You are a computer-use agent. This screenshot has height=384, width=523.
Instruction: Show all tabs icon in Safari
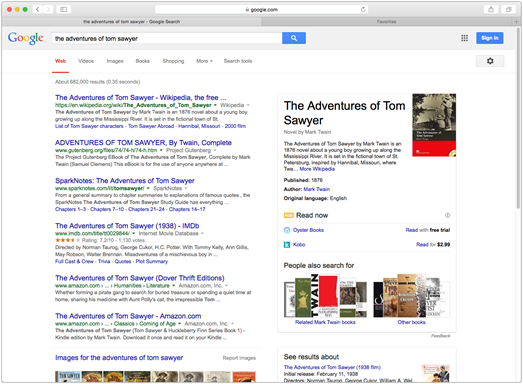(x=508, y=9)
